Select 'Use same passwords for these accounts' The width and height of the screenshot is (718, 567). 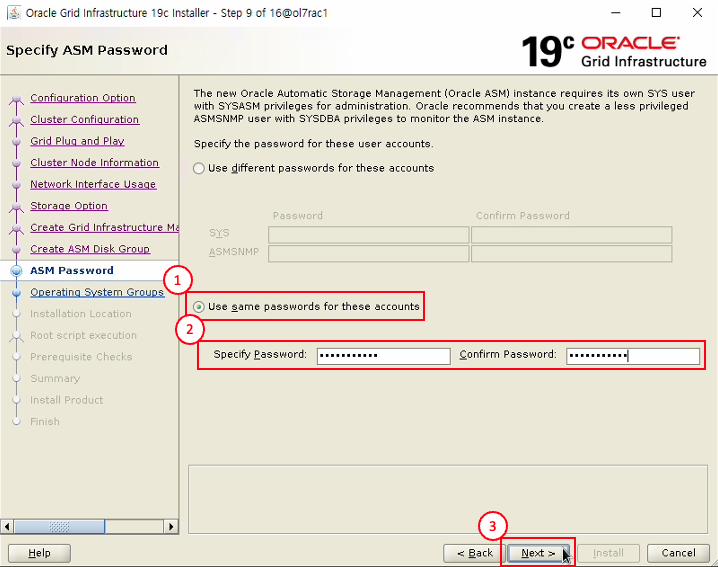pos(306,306)
